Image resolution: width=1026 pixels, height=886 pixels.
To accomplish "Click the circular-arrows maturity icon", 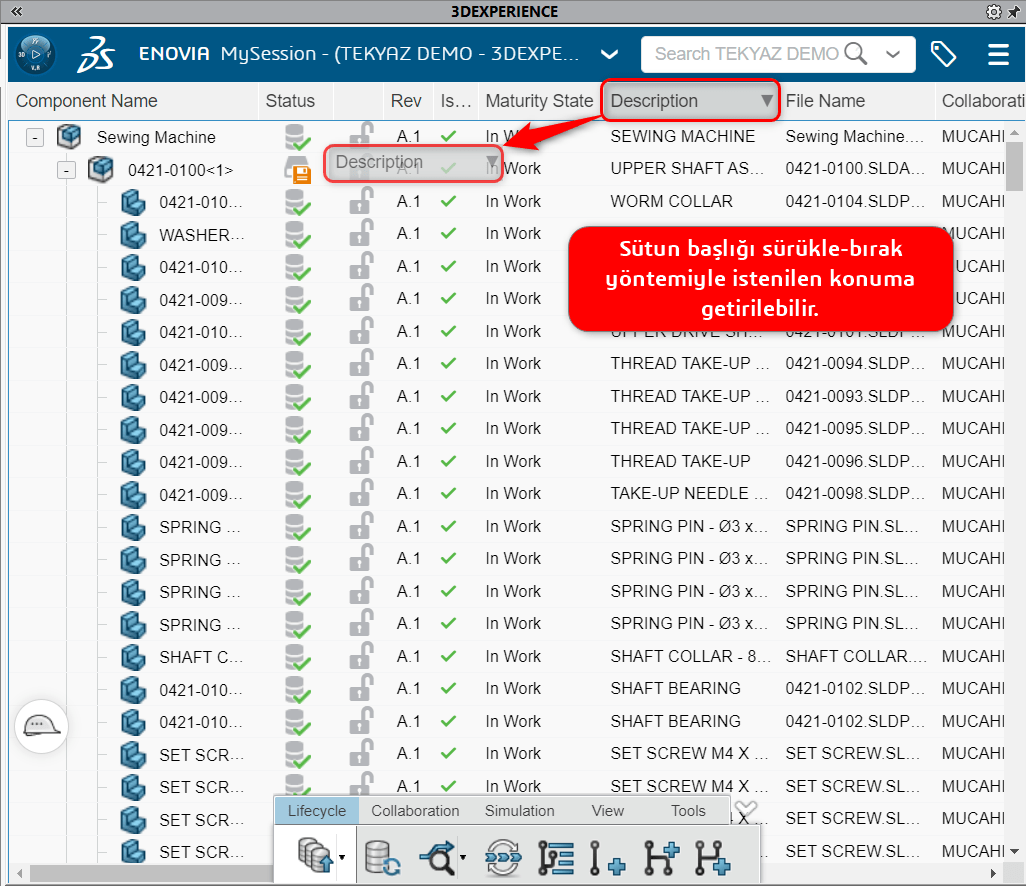I will [x=503, y=857].
